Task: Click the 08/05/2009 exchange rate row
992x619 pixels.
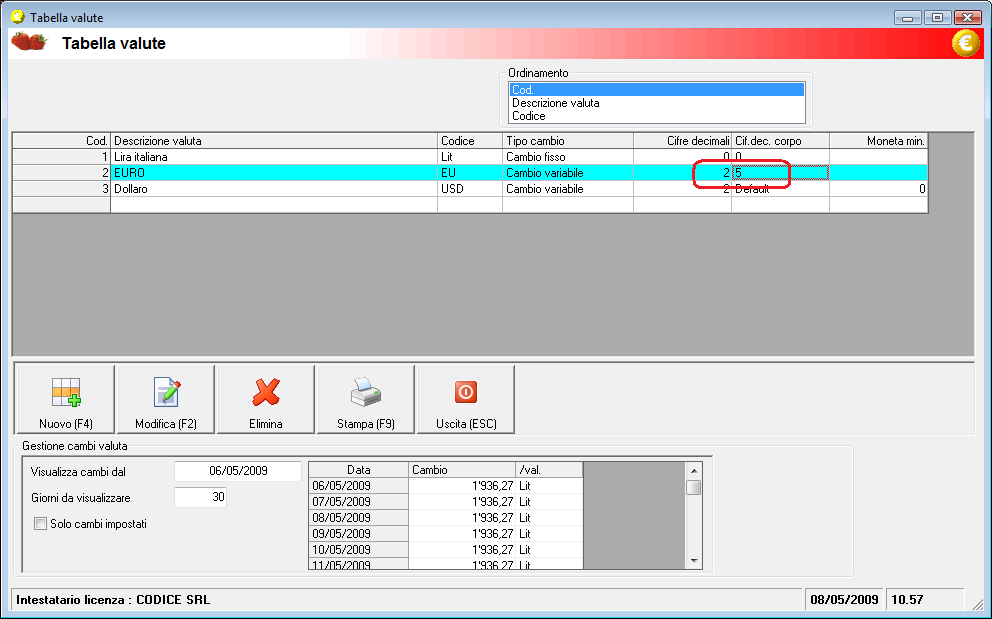Action: coord(445,517)
